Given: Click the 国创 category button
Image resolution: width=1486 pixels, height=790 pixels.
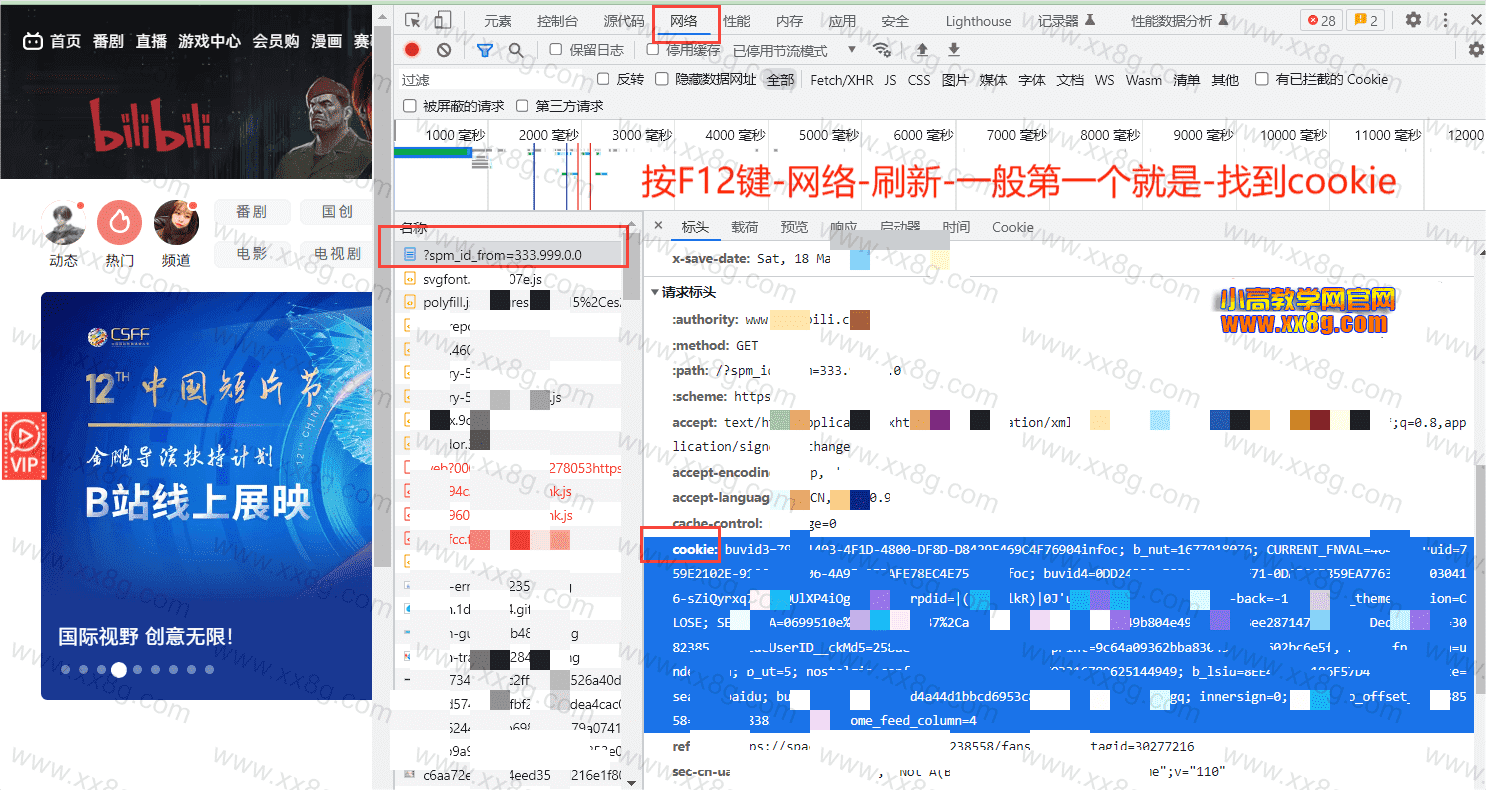Looking at the screenshot, I should coord(337,212).
